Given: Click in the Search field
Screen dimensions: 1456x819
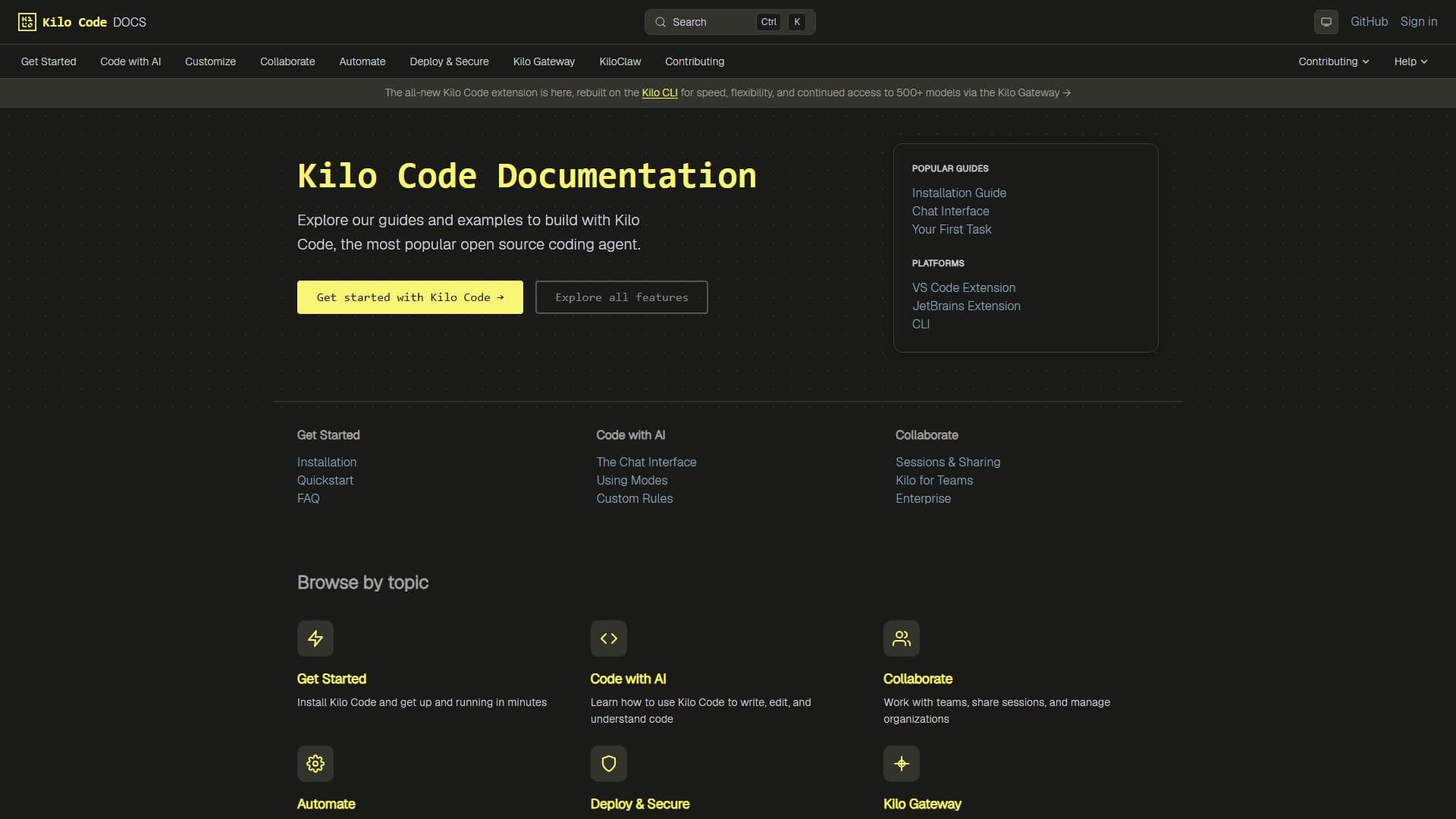Looking at the screenshot, I should (730, 22).
